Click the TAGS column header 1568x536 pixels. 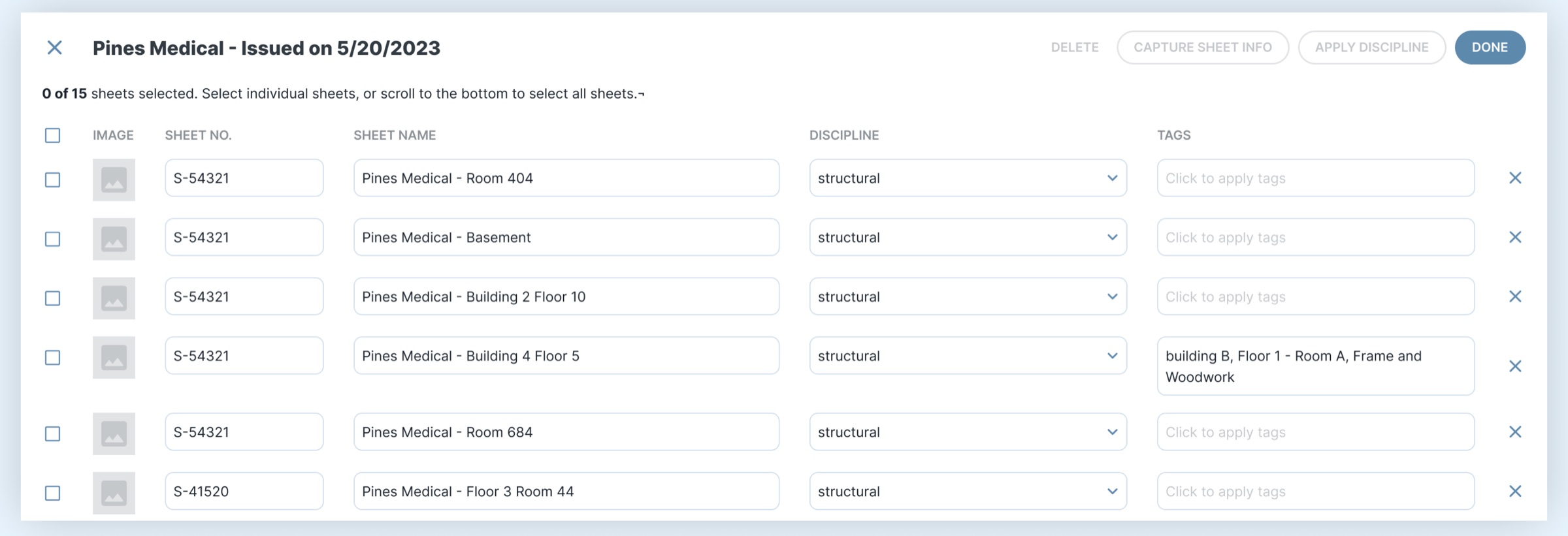click(x=1174, y=135)
